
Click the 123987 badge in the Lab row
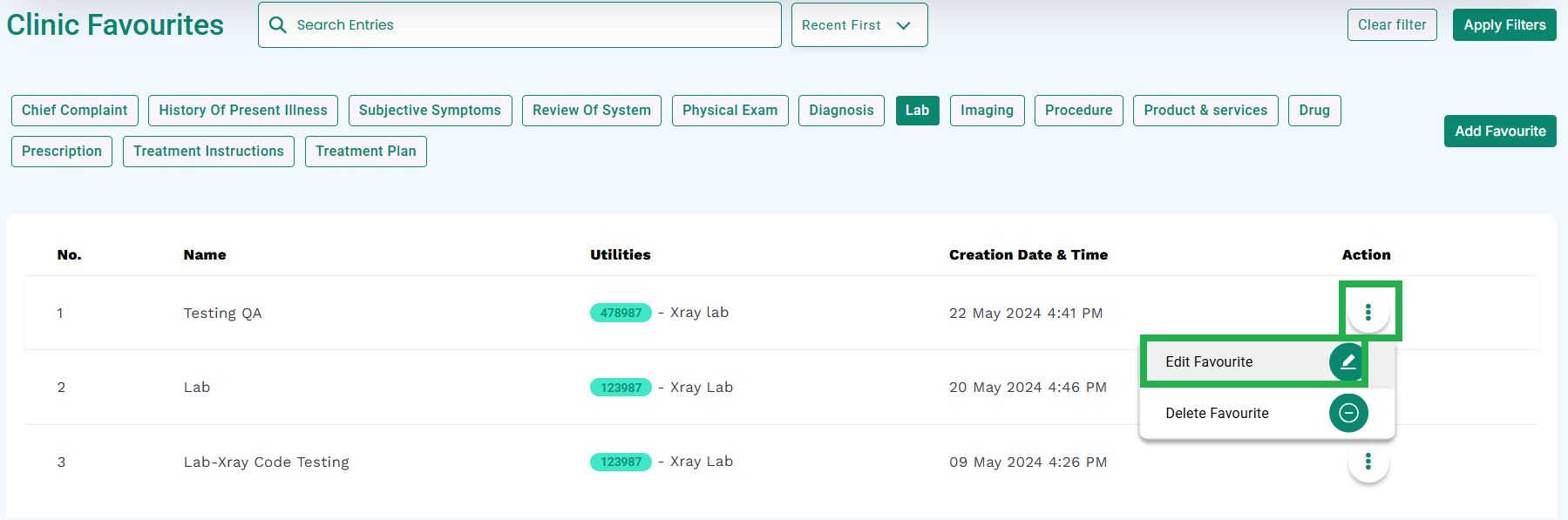pos(621,388)
